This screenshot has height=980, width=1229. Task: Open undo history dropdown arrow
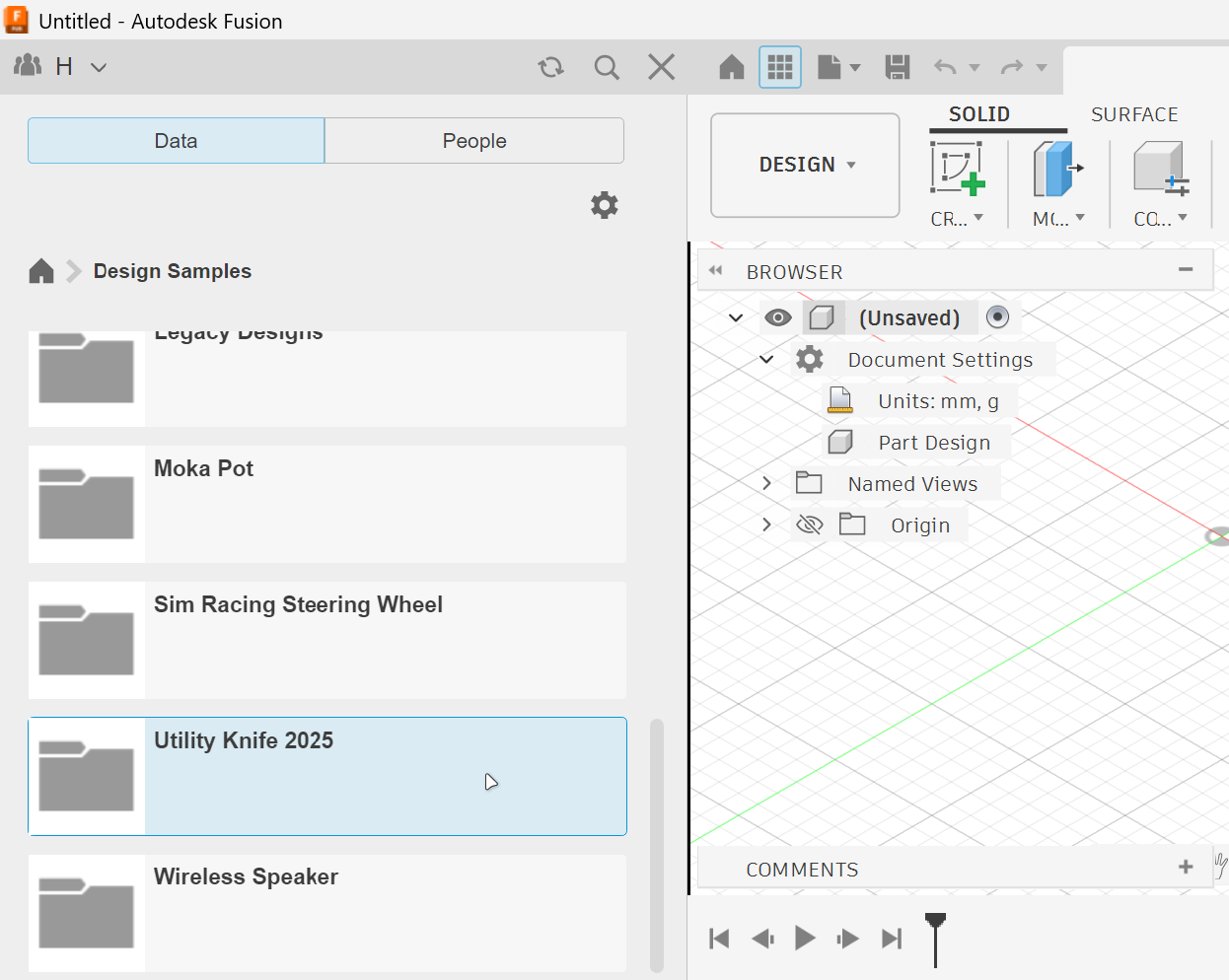tap(975, 68)
